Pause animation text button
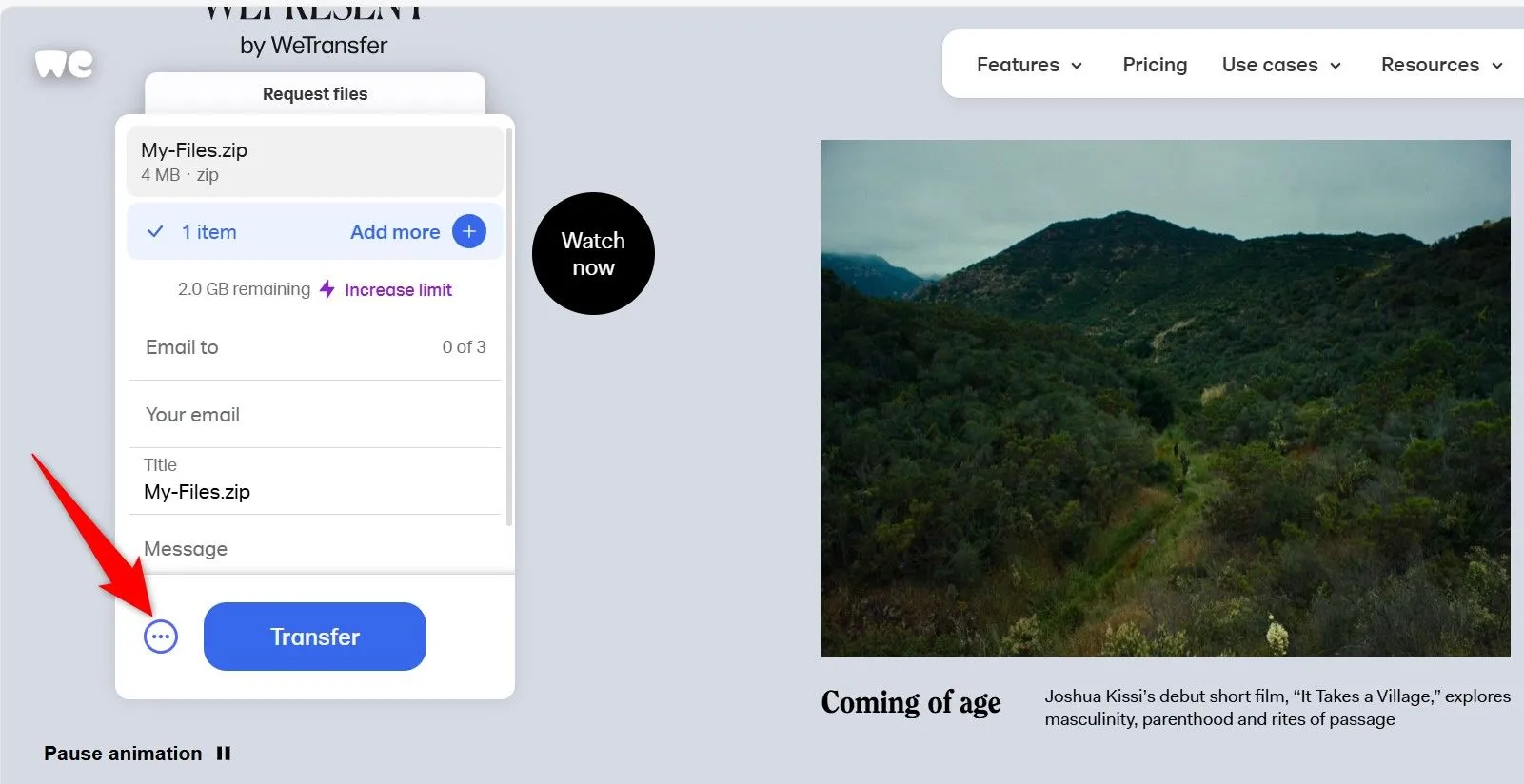This screenshot has width=1524, height=784. pyautogui.click(x=123, y=754)
